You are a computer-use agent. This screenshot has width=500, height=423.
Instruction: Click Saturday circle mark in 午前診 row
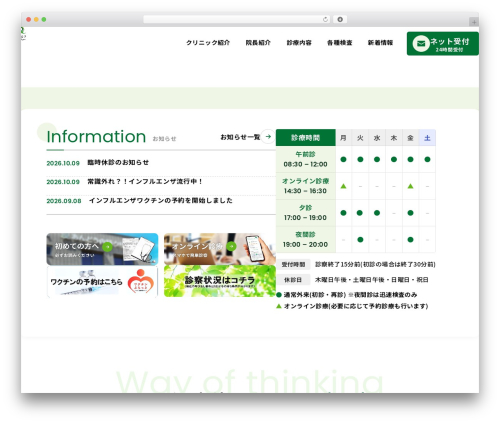point(427,159)
